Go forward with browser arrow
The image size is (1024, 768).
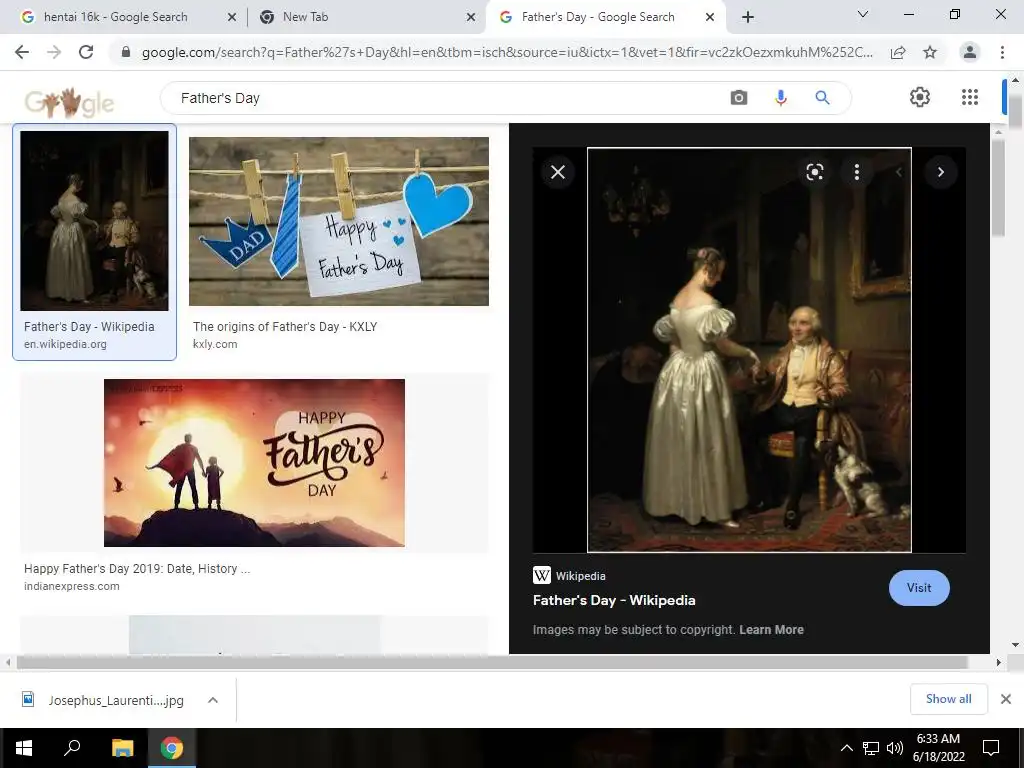(54, 52)
